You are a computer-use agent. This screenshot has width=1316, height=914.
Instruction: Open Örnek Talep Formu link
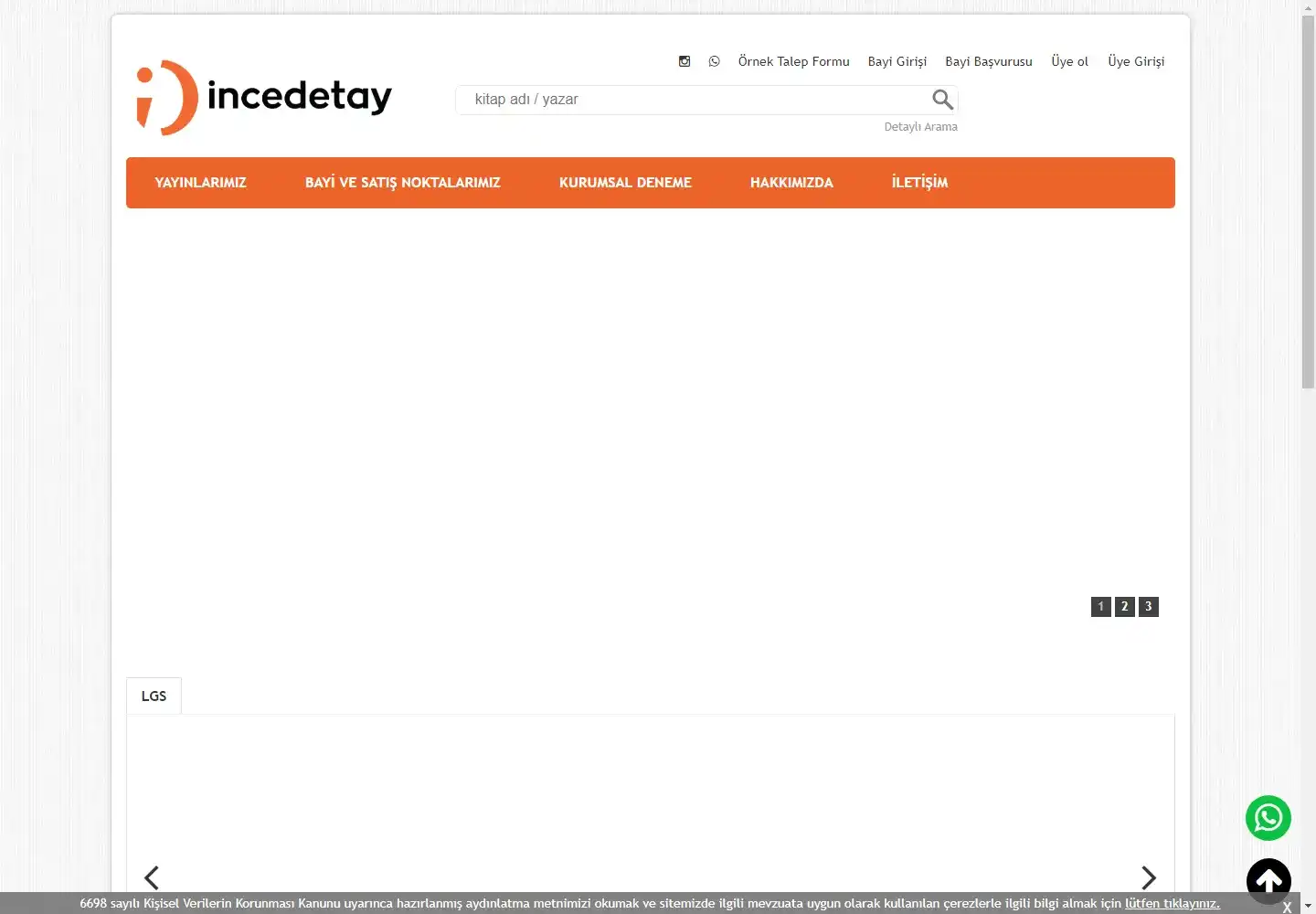(794, 61)
